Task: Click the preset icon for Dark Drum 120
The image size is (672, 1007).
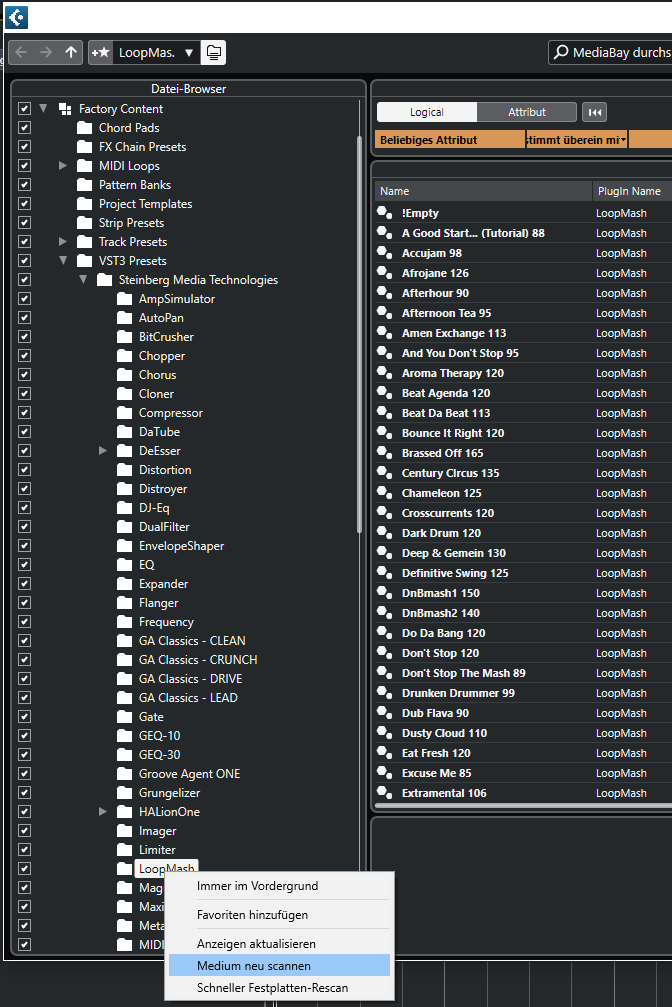Action: click(385, 532)
